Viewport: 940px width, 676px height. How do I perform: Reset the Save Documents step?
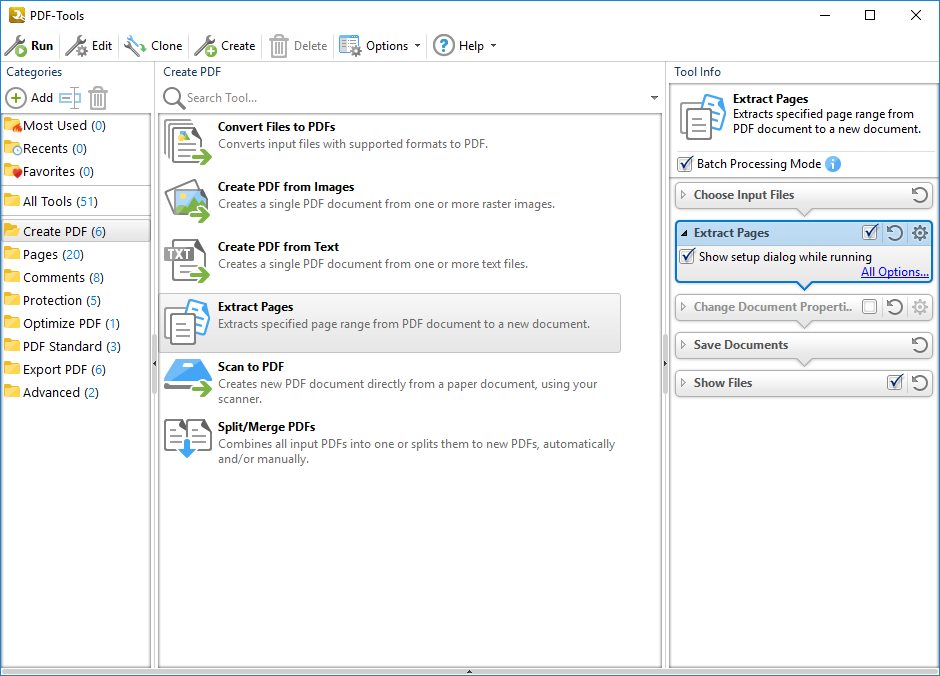[920, 345]
